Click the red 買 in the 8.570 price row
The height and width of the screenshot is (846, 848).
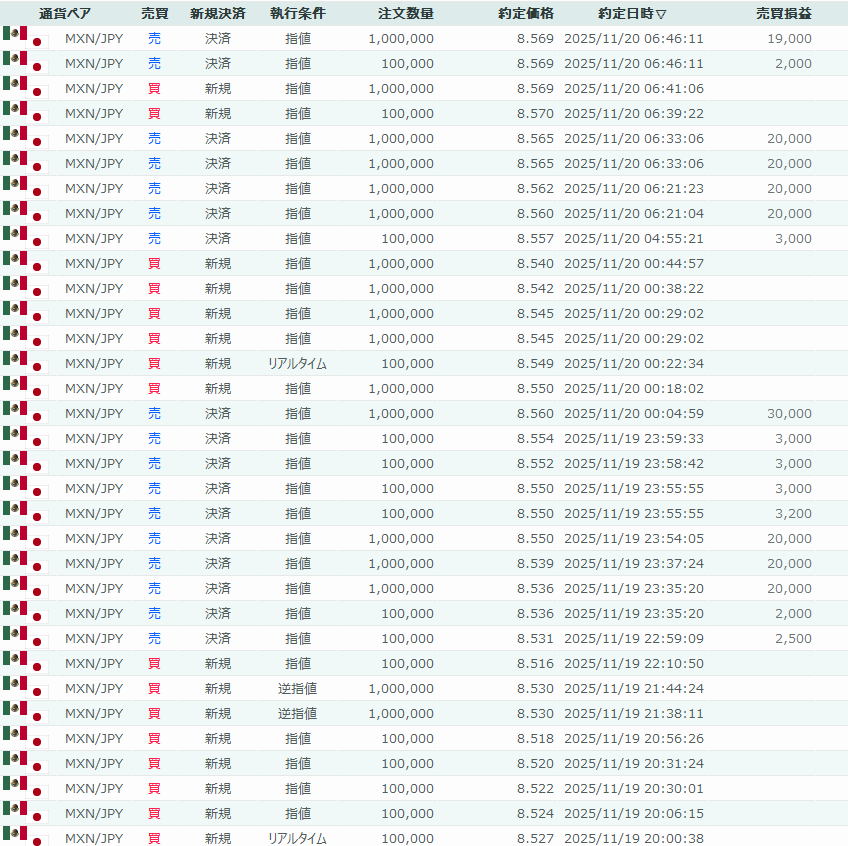tap(154, 114)
